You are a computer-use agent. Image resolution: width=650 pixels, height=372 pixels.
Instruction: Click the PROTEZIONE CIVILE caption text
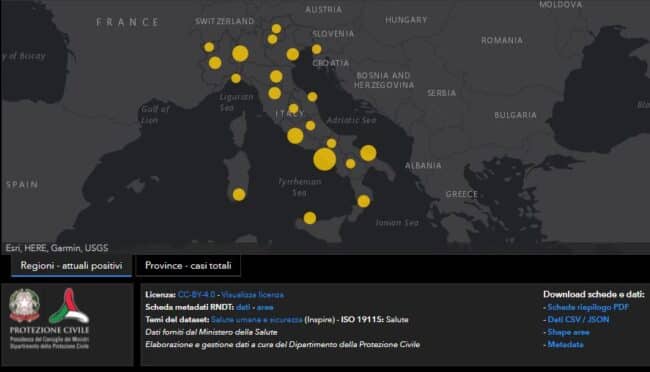[49, 331]
